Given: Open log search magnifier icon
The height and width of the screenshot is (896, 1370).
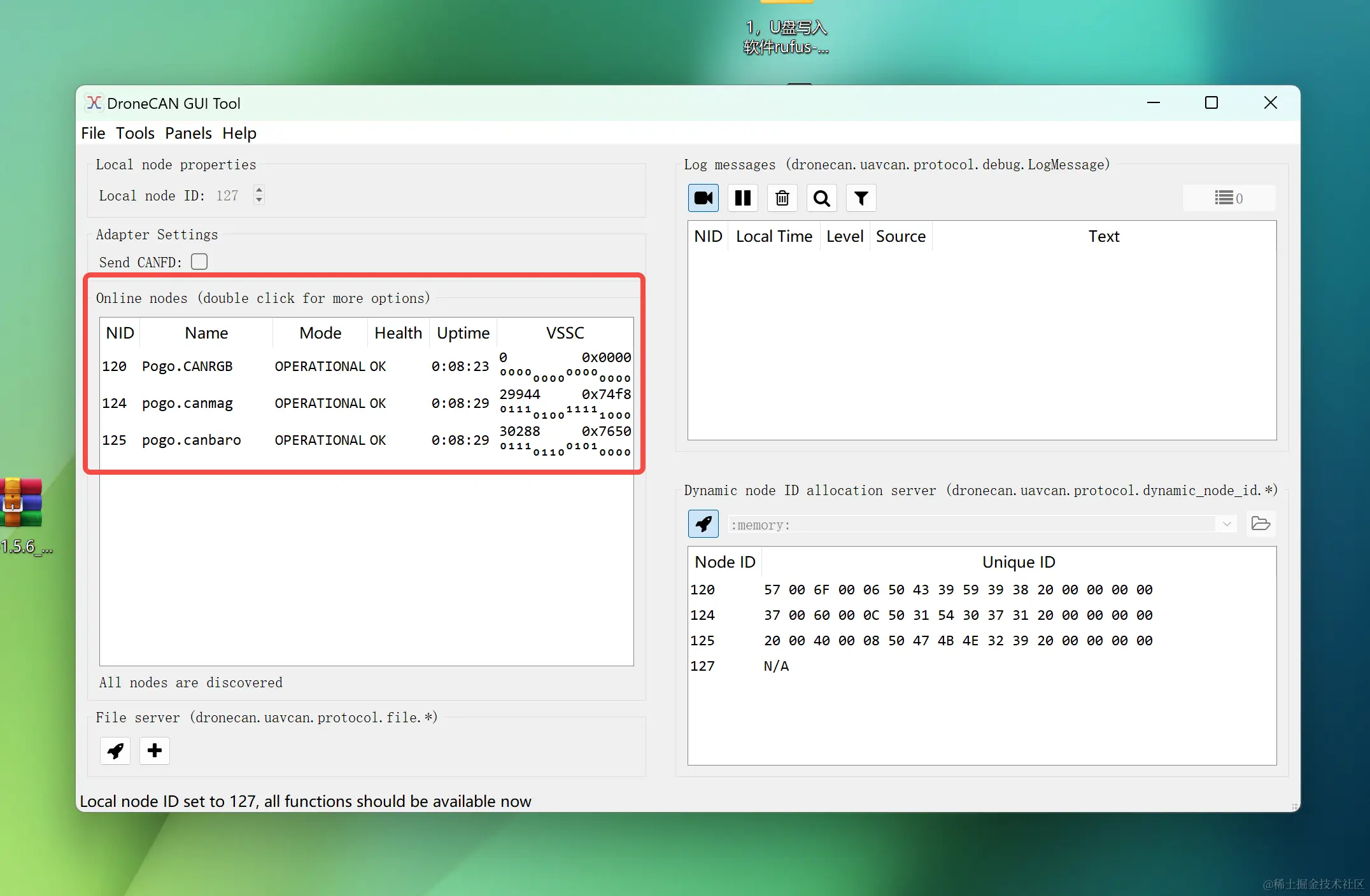Looking at the screenshot, I should (822, 198).
